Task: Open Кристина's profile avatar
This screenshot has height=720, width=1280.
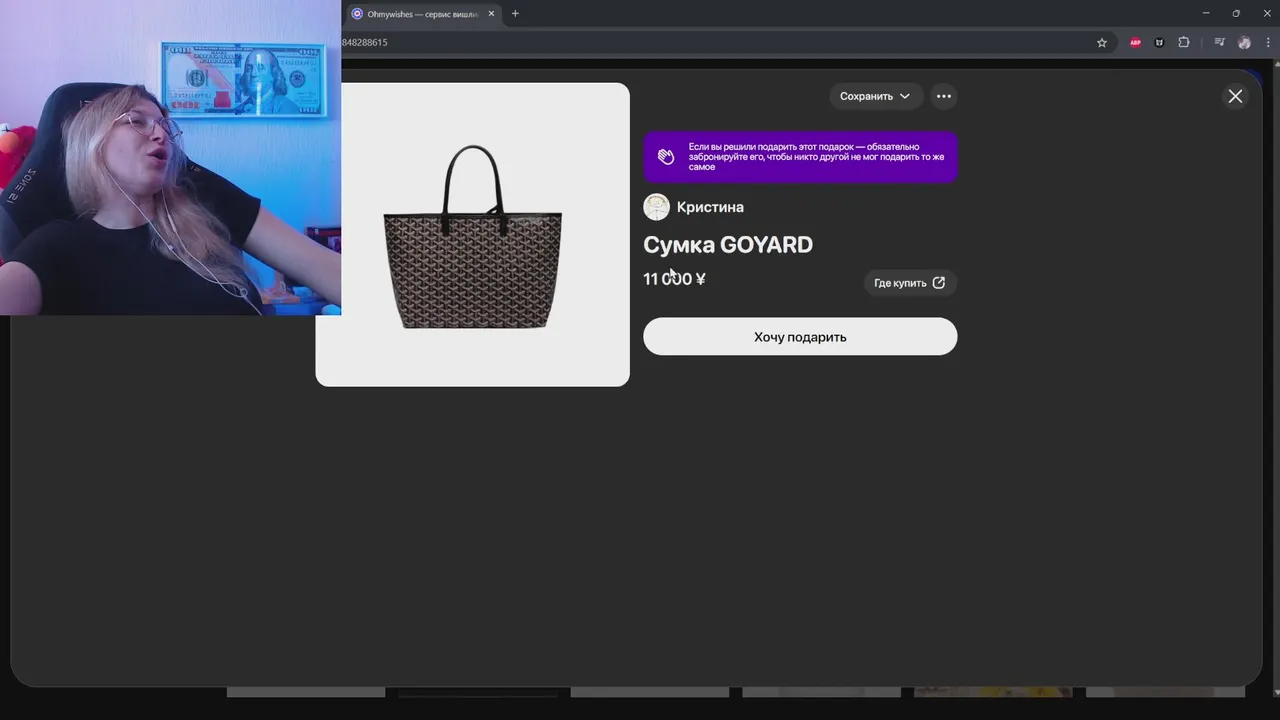Action: (x=656, y=207)
